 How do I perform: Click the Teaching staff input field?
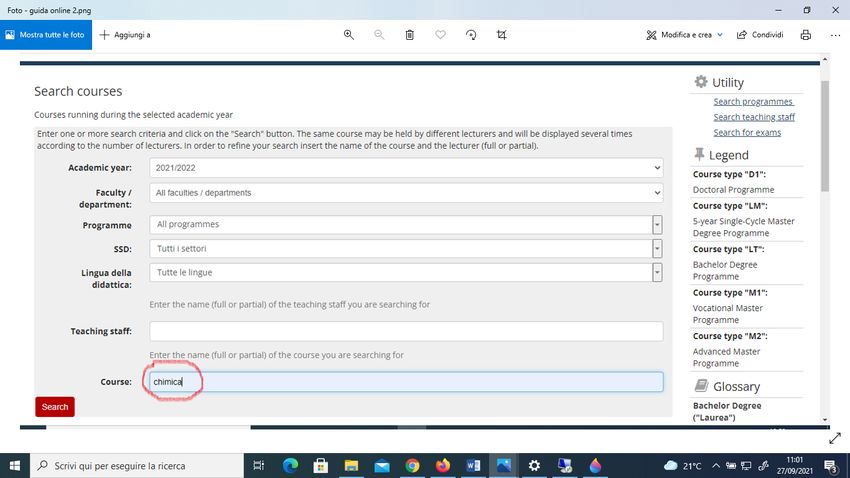(x=406, y=331)
